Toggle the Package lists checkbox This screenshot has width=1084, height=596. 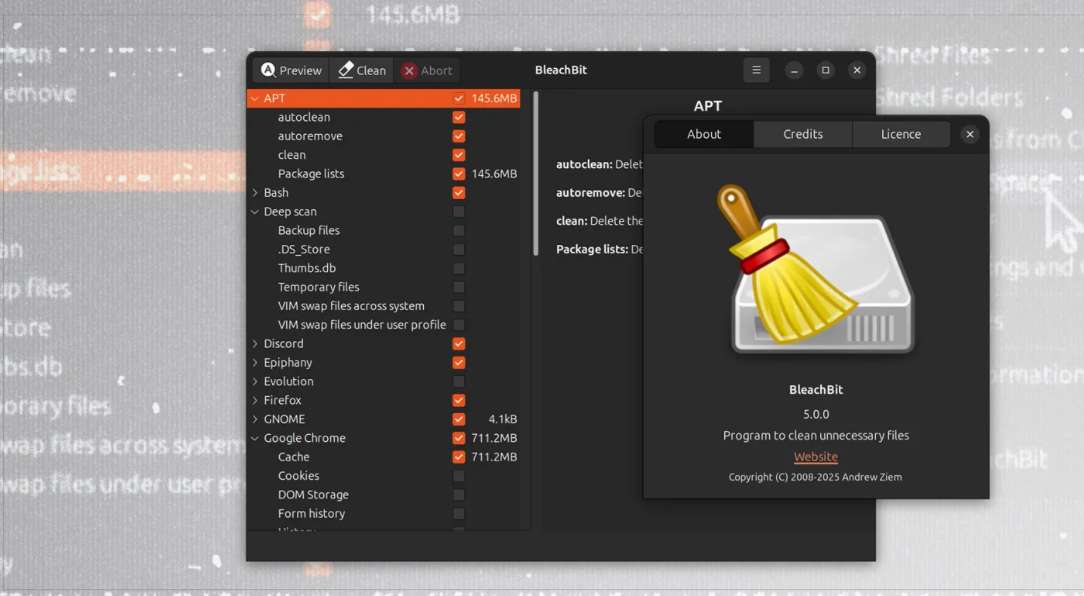pos(459,174)
